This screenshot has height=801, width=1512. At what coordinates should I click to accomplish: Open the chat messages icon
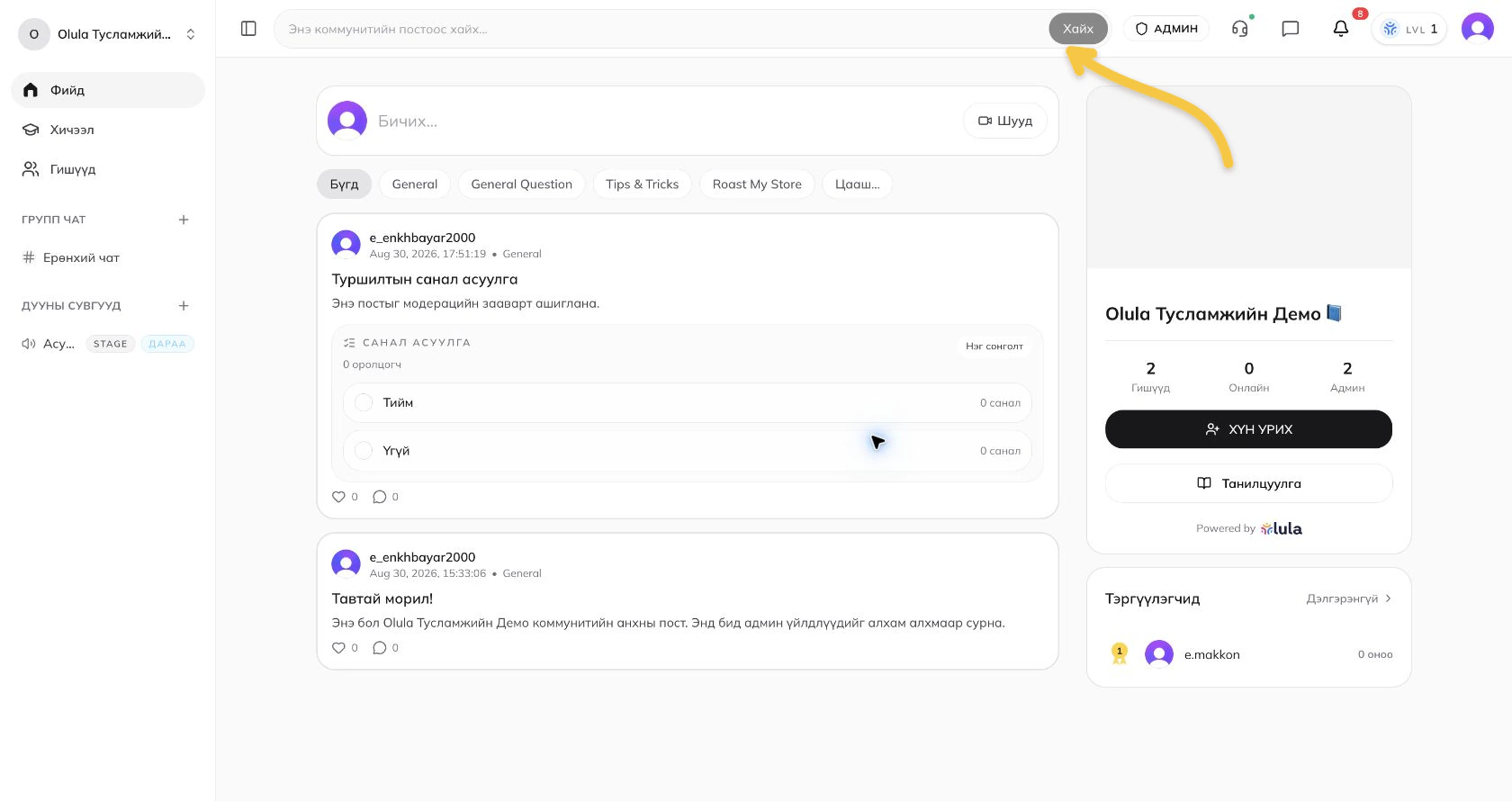(1291, 29)
